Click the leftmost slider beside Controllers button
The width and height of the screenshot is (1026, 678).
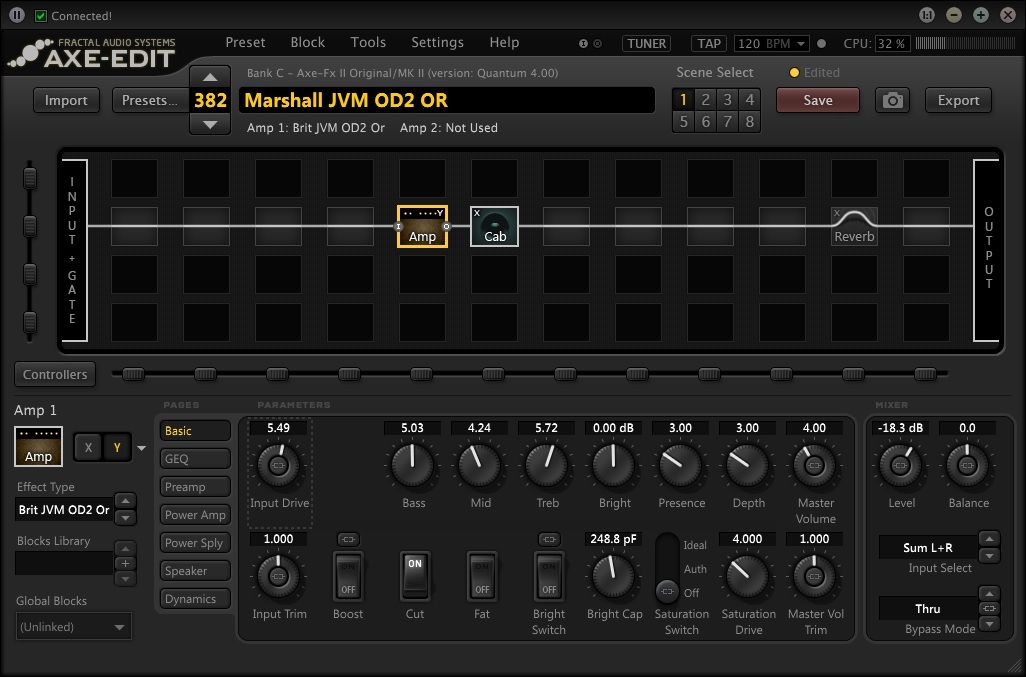point(133,374)
